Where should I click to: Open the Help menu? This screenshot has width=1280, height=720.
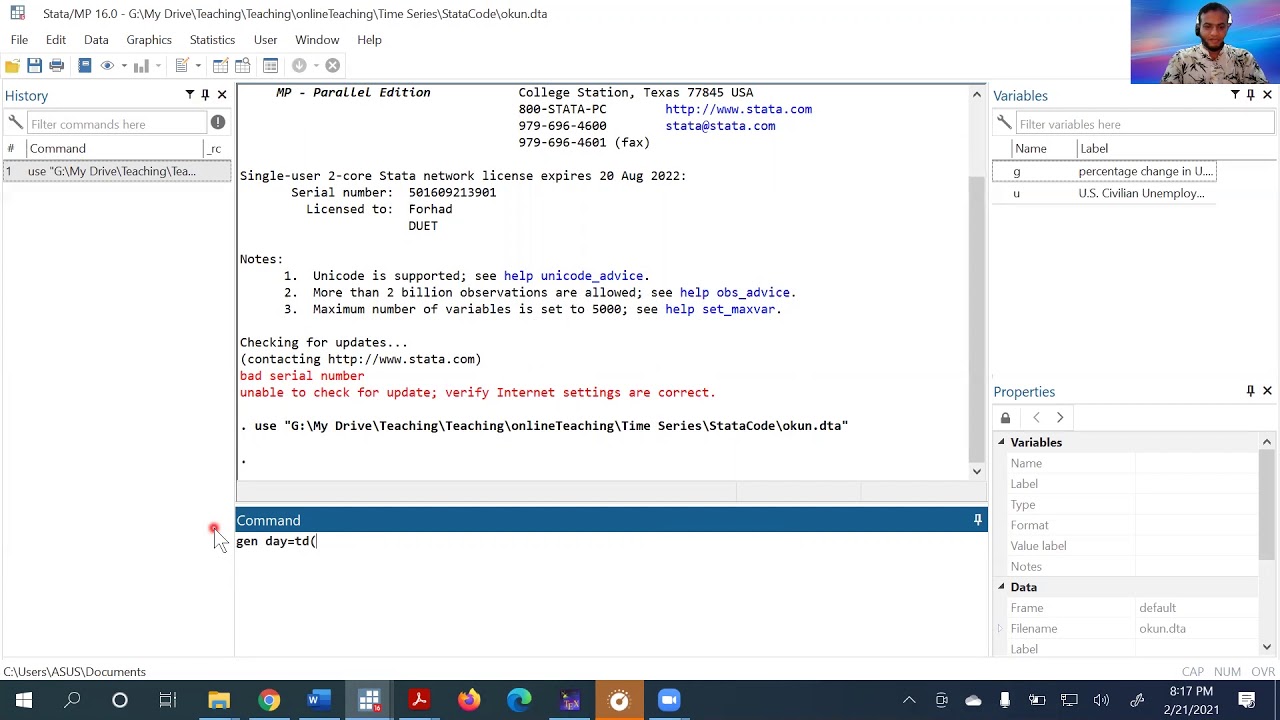(369, 40)
